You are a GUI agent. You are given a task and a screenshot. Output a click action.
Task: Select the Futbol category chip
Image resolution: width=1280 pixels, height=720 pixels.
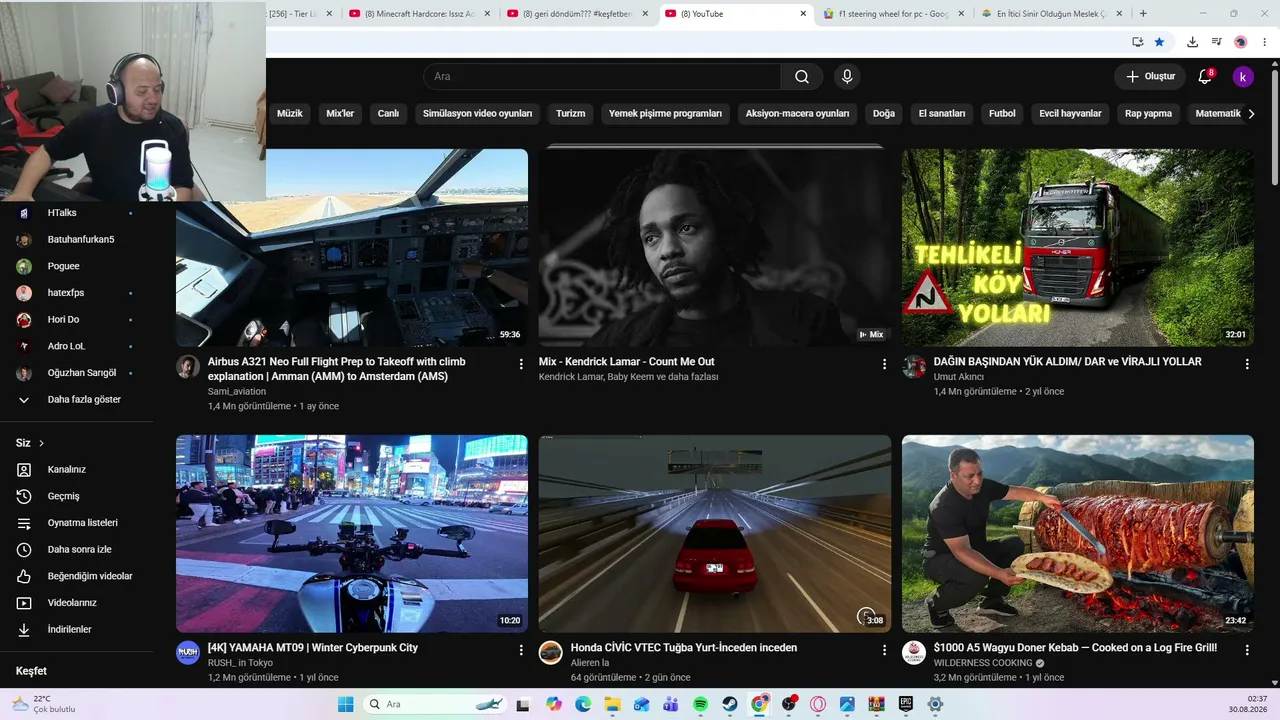[1002, 114]
